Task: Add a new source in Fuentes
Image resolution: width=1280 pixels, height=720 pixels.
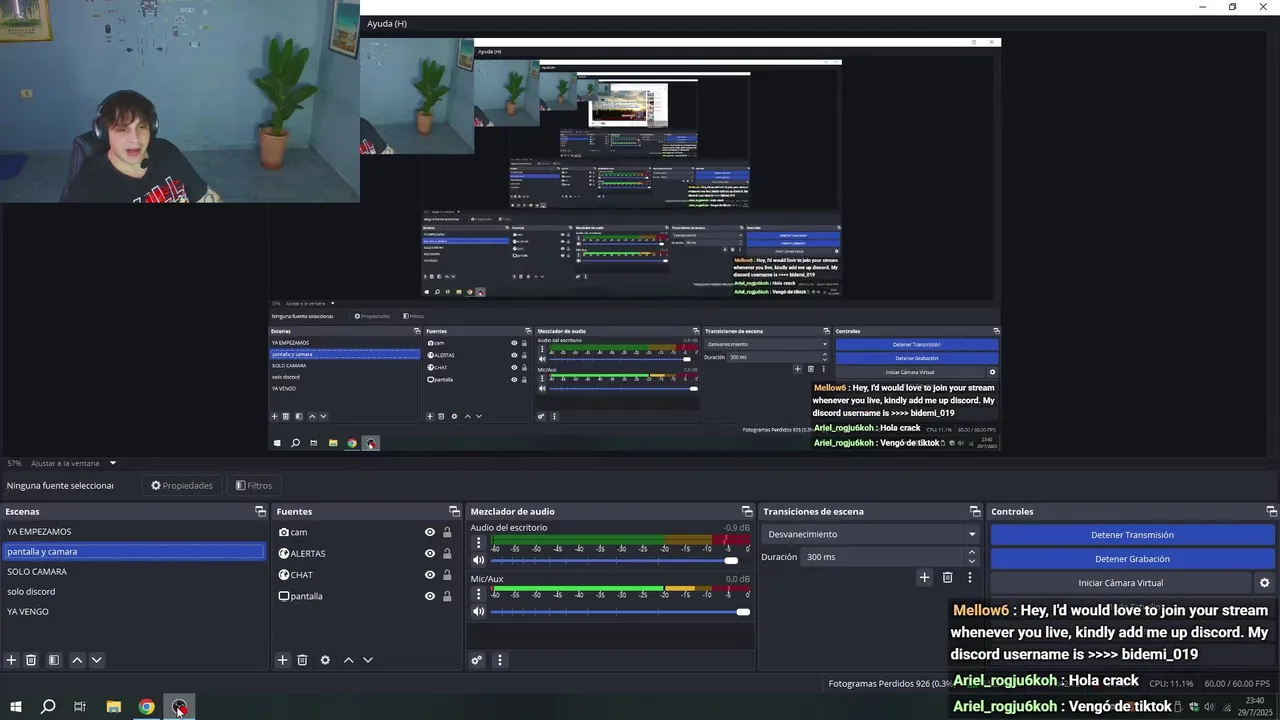Action: [x=282, y=660]
